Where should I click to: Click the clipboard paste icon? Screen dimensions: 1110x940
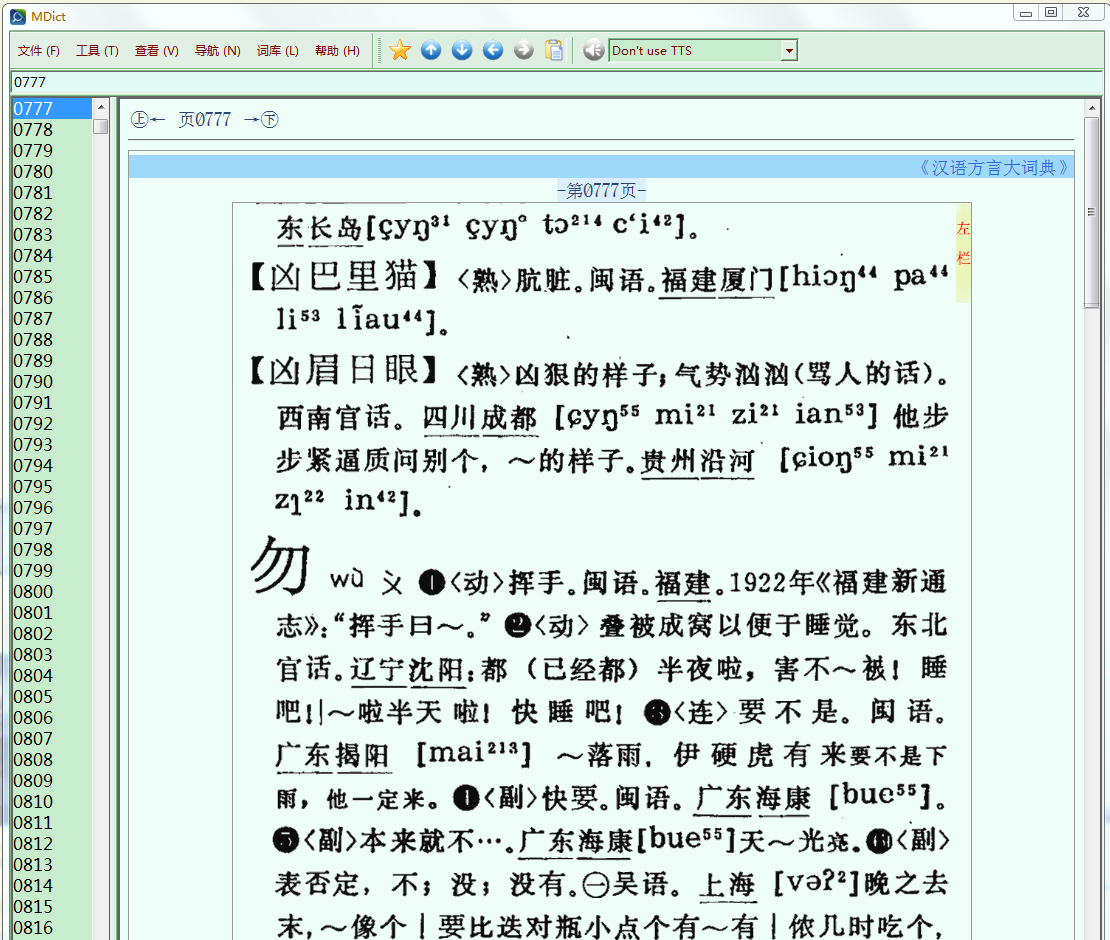click(554, 50)
